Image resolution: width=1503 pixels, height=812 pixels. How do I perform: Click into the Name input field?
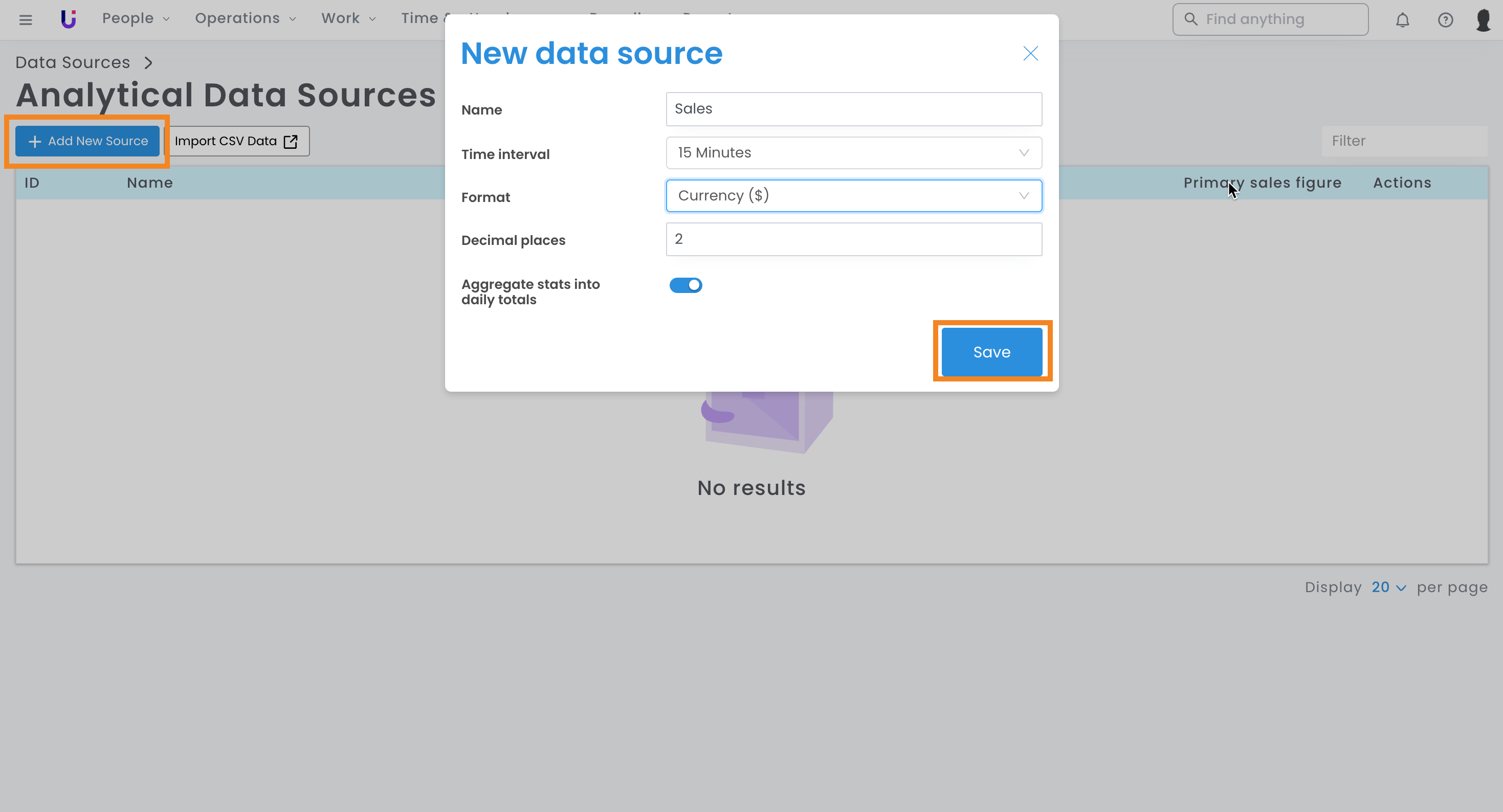pyautogui.click(x=854, y=109)
